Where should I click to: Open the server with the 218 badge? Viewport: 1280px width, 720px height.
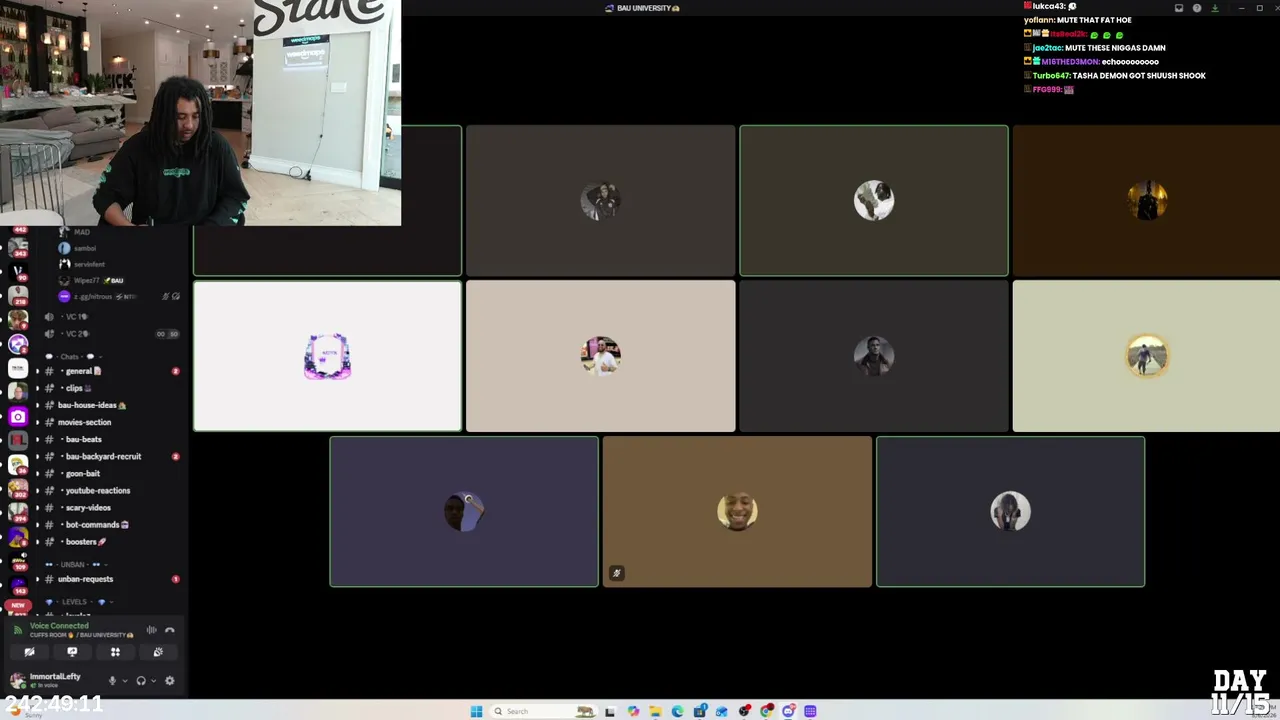(18, 295)
